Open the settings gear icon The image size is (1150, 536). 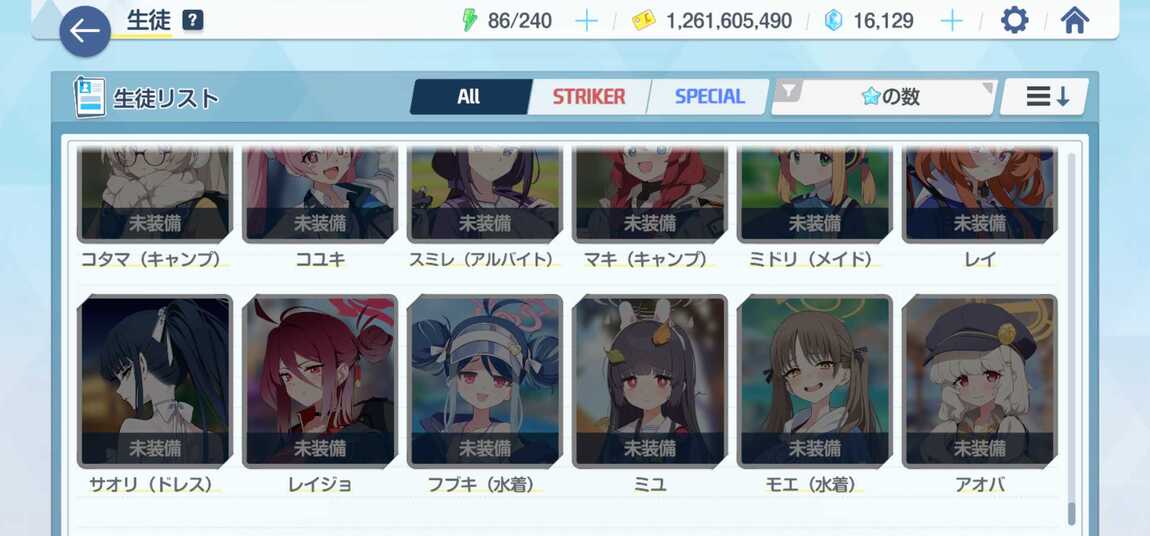coord(1014,21)
